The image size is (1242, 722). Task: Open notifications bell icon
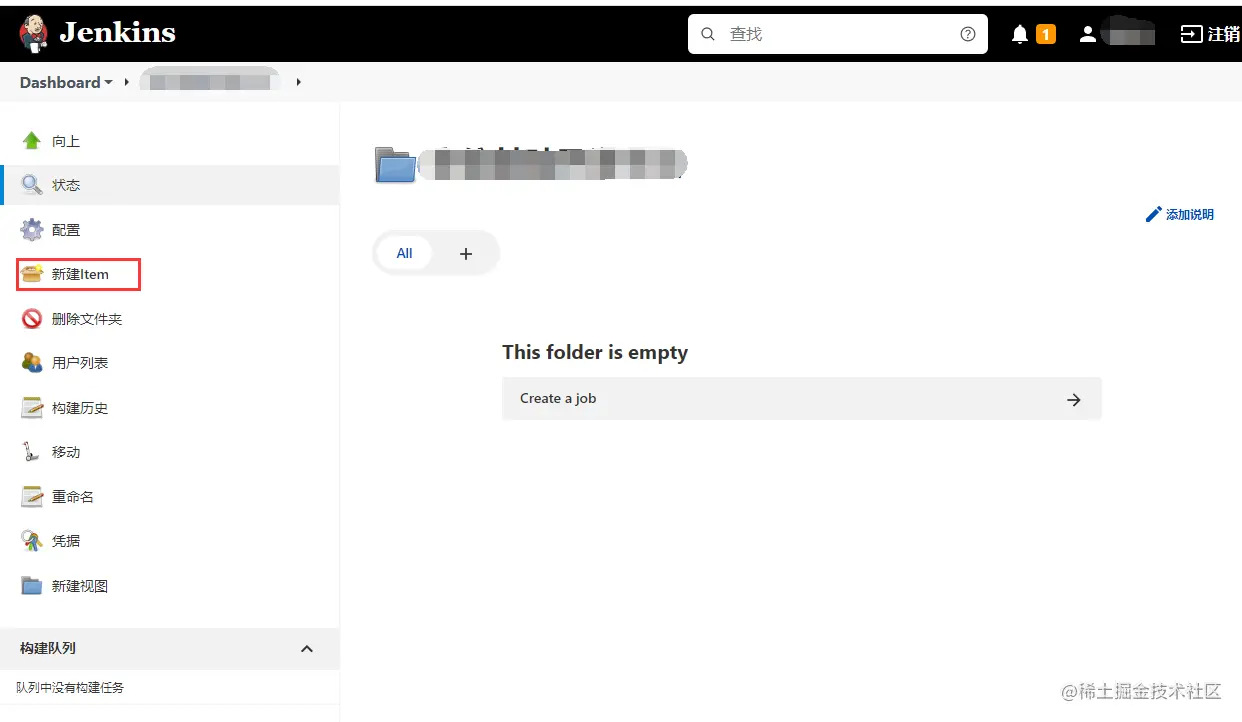click(x=1020, y=34)
